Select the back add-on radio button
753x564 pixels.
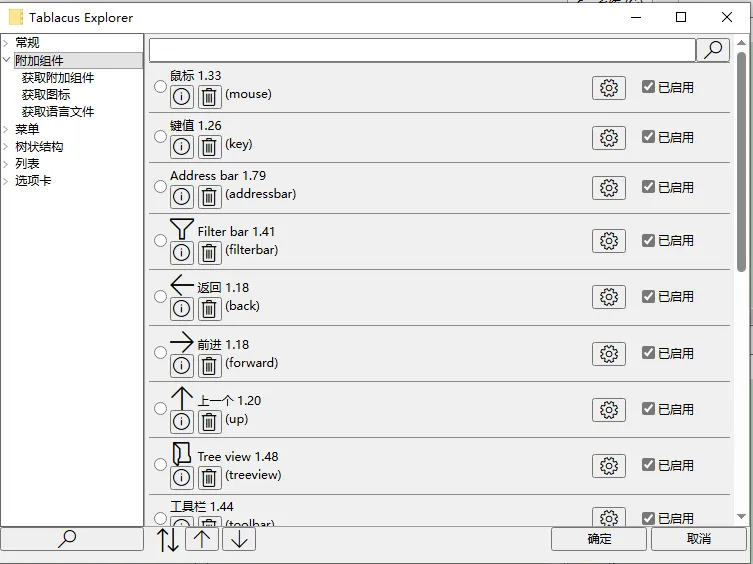160,296
